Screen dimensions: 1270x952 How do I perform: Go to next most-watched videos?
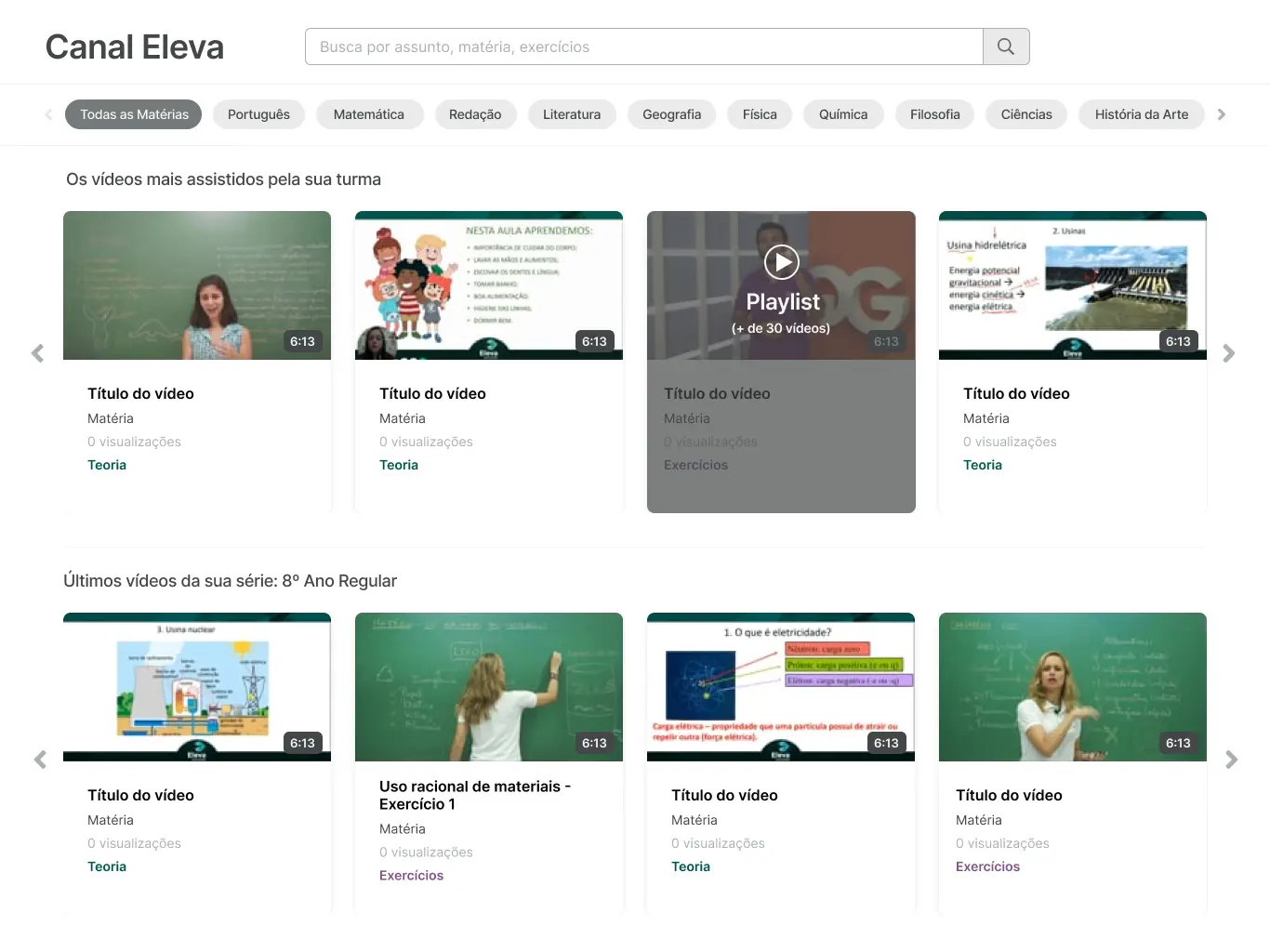1229,353
